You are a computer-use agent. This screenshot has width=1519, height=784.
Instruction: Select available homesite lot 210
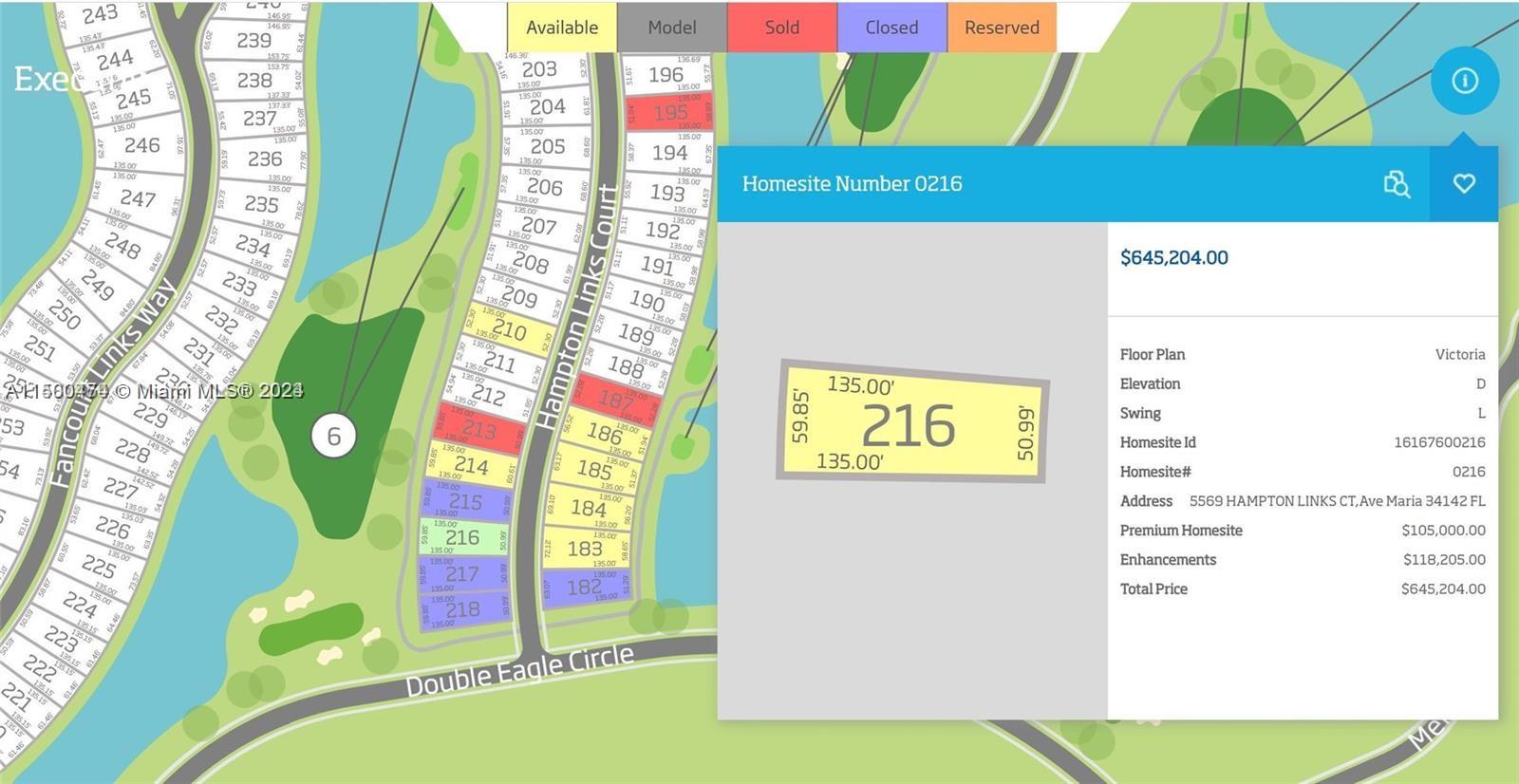(x=510, y=331)
